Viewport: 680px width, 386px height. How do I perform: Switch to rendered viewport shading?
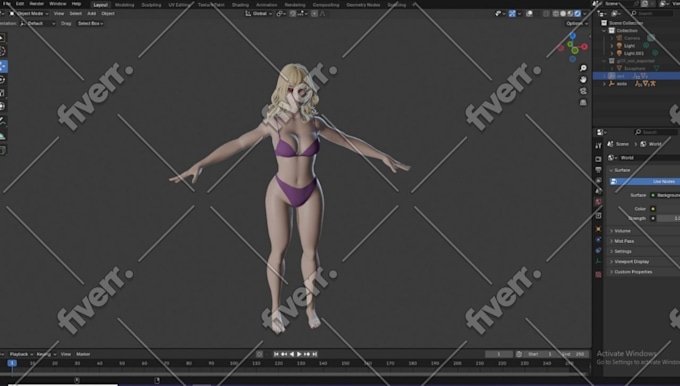coord(577,13)
